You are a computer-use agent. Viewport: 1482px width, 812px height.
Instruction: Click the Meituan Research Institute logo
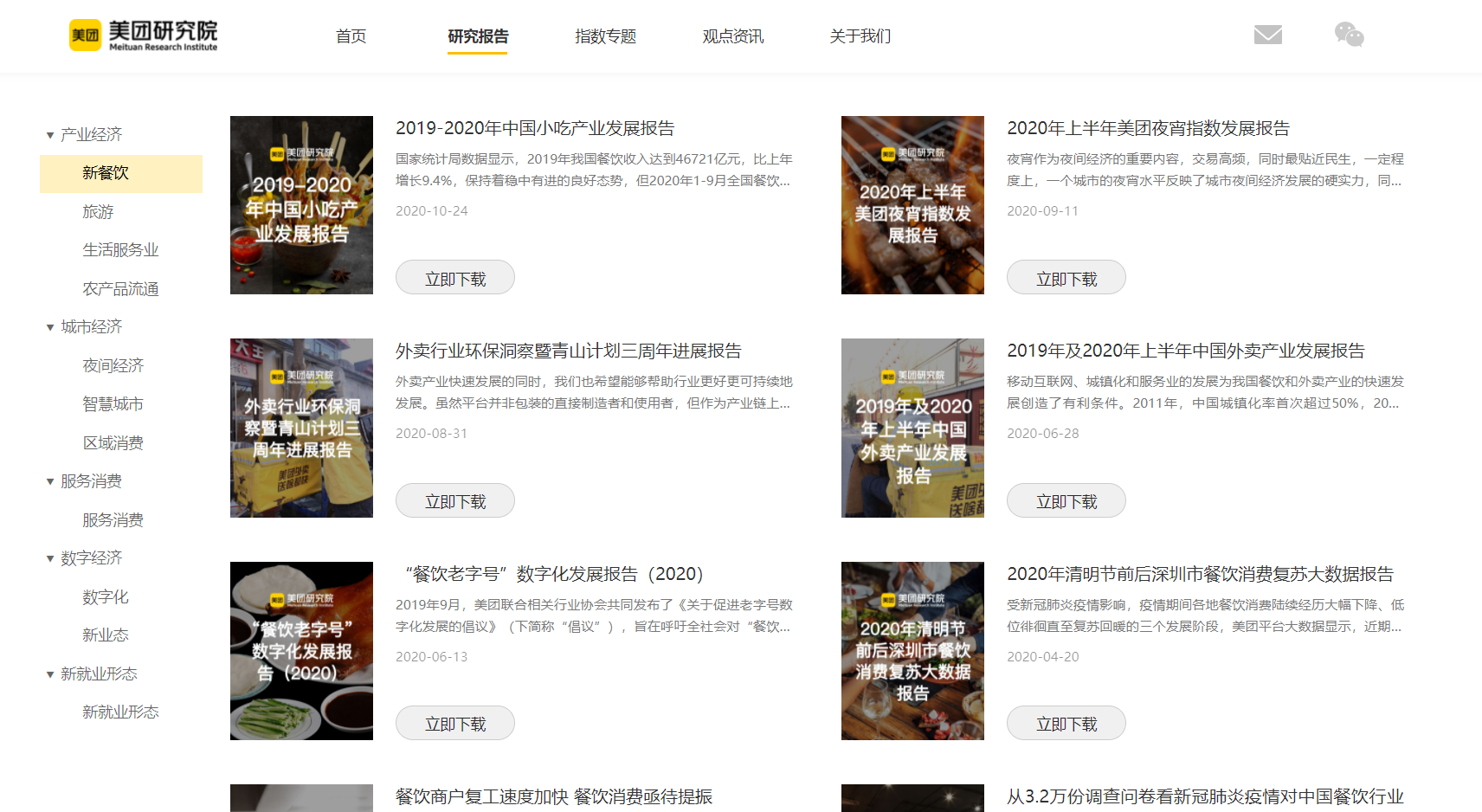coord(143,35)
